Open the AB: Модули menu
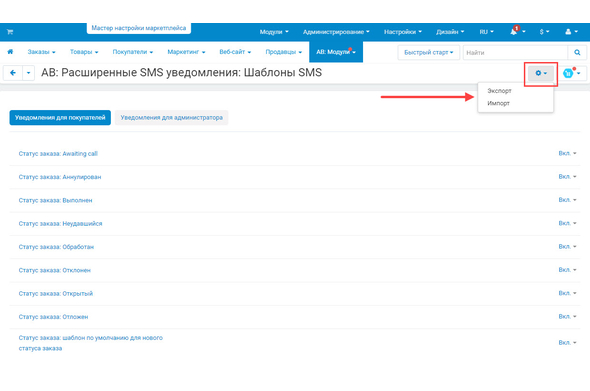590x391 pixels. tap(336, 52)
